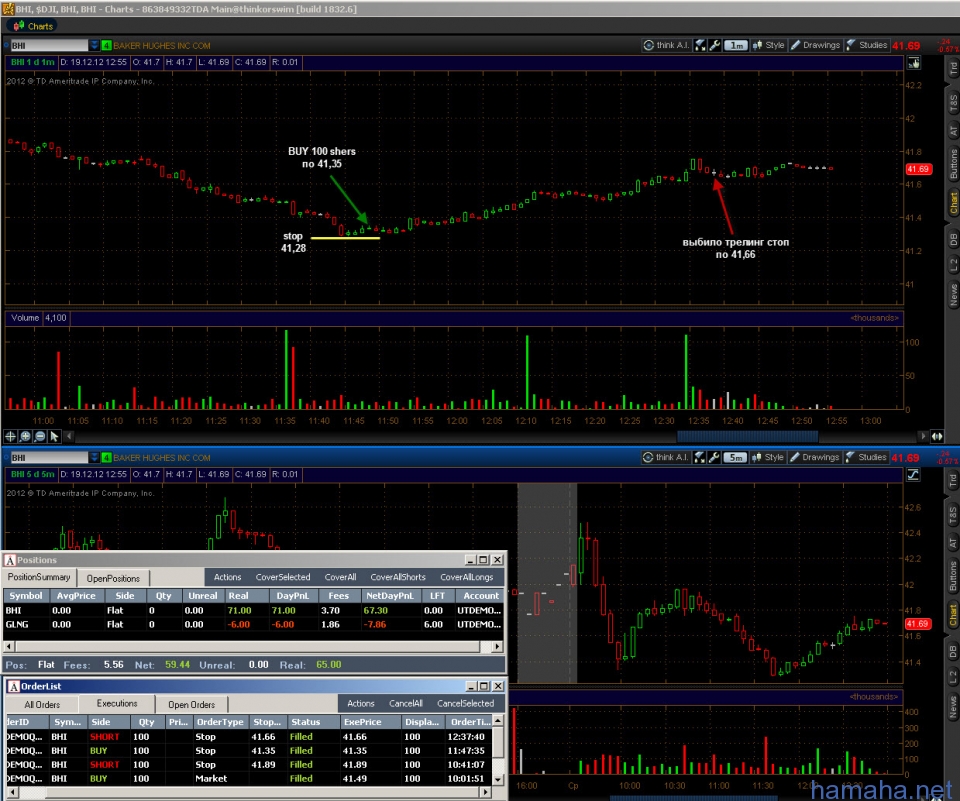Open Drawings menu on lower chart

(815, 457)
